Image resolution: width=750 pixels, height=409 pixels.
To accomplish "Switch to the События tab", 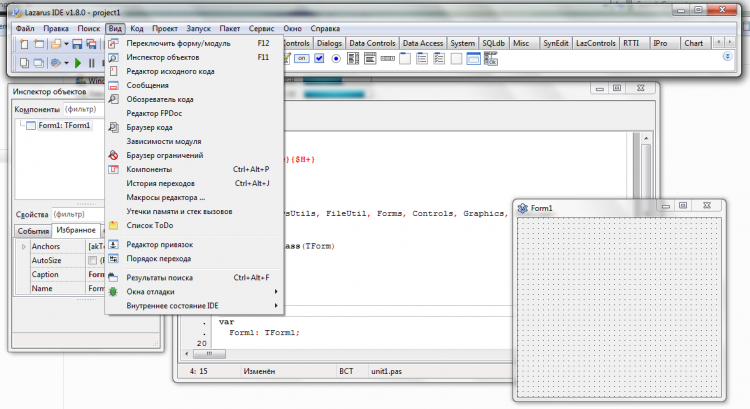I will (33, 230).
